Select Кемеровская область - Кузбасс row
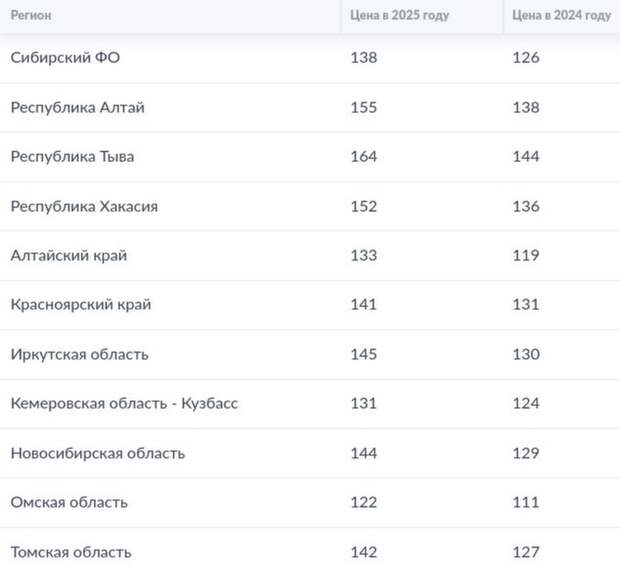This screenshot has height=575, width=620. (310, 404)
